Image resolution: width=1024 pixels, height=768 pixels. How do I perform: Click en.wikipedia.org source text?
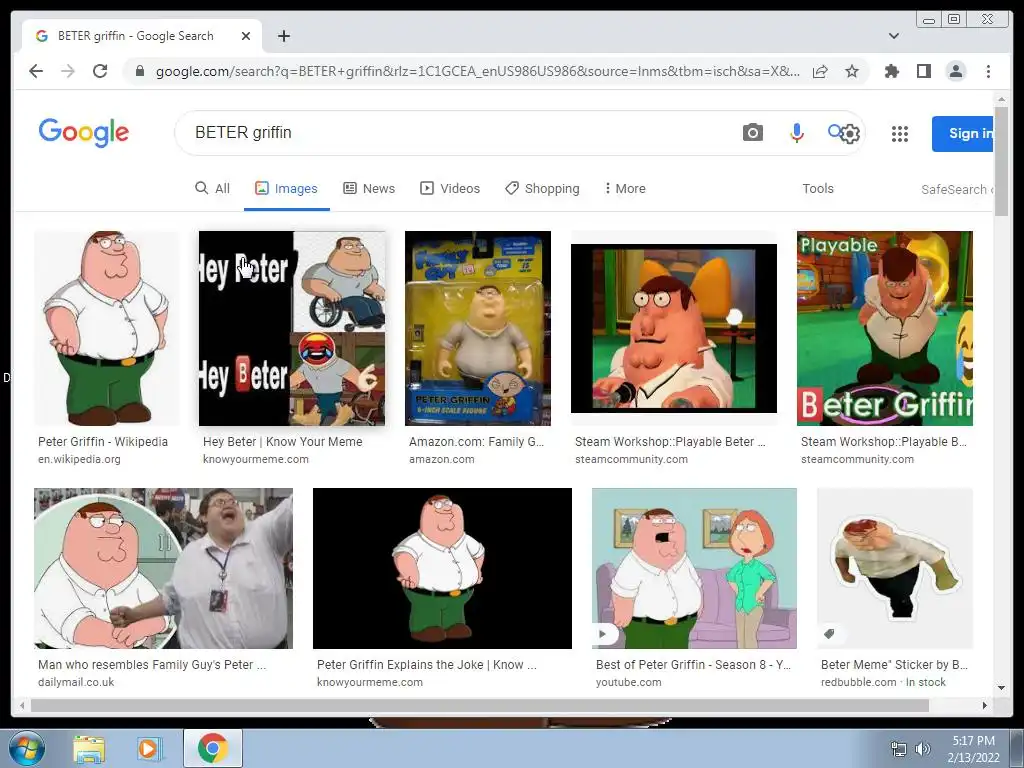tap(79, 459)
